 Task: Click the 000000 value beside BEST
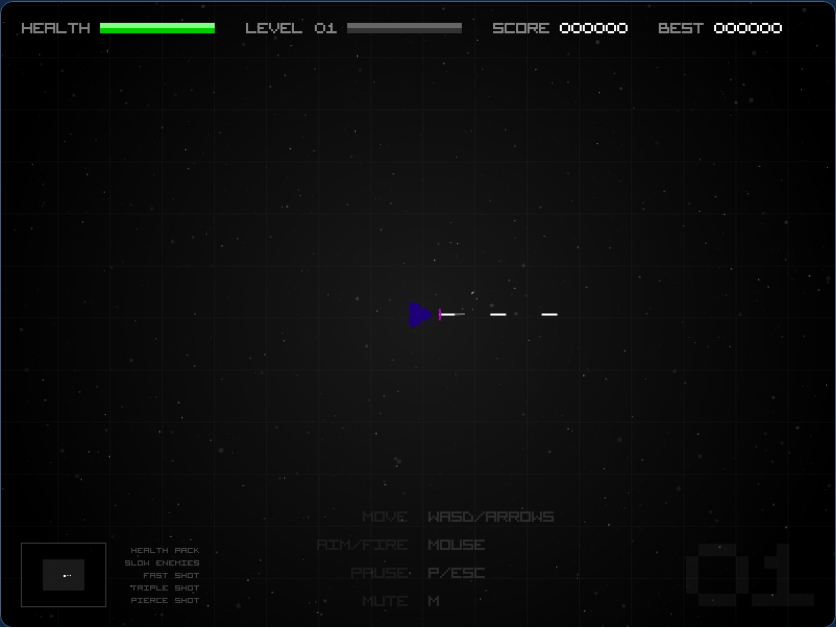click(x=747, y=28)
